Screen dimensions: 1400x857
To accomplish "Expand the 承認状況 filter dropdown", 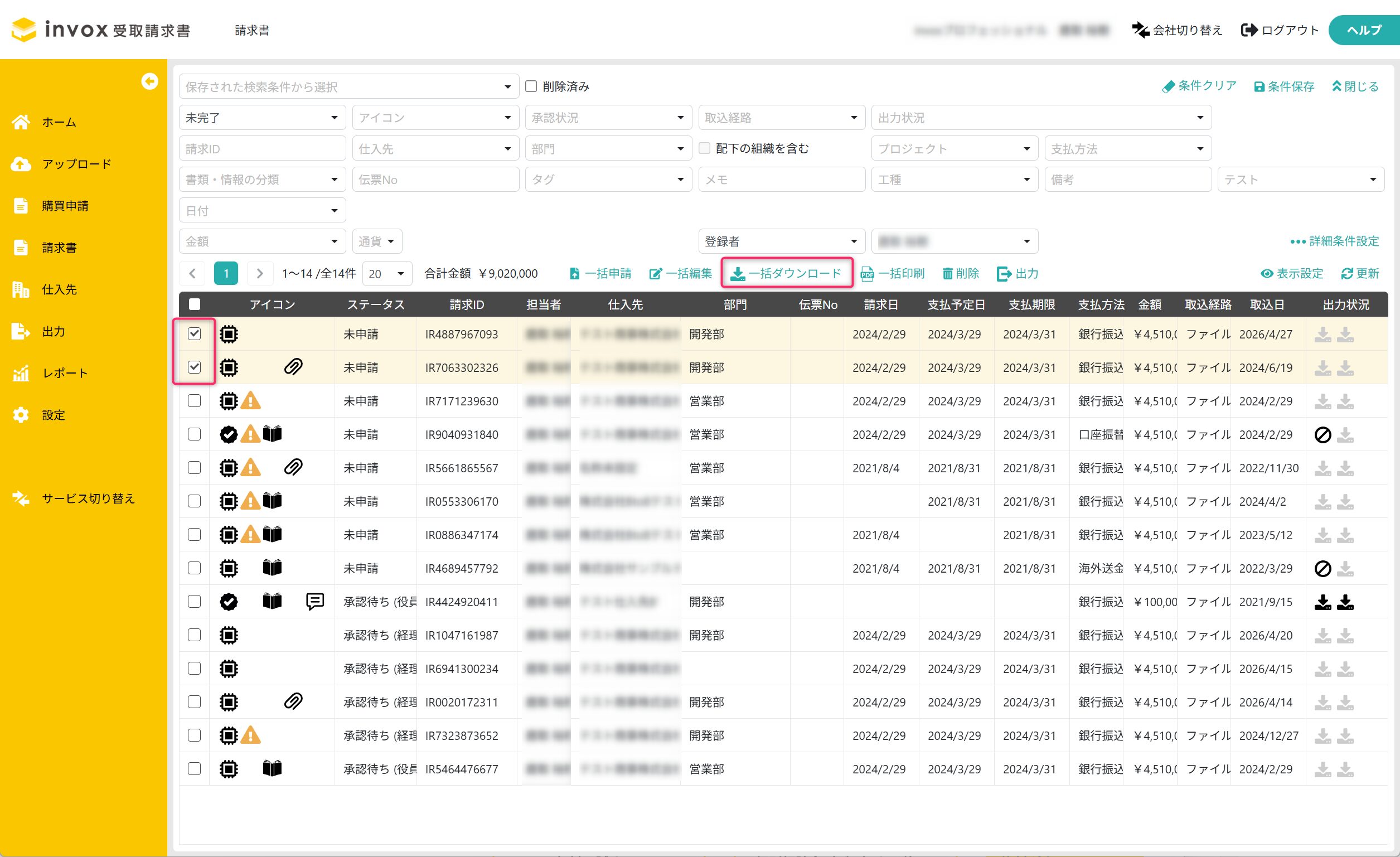I will point(608,118).
